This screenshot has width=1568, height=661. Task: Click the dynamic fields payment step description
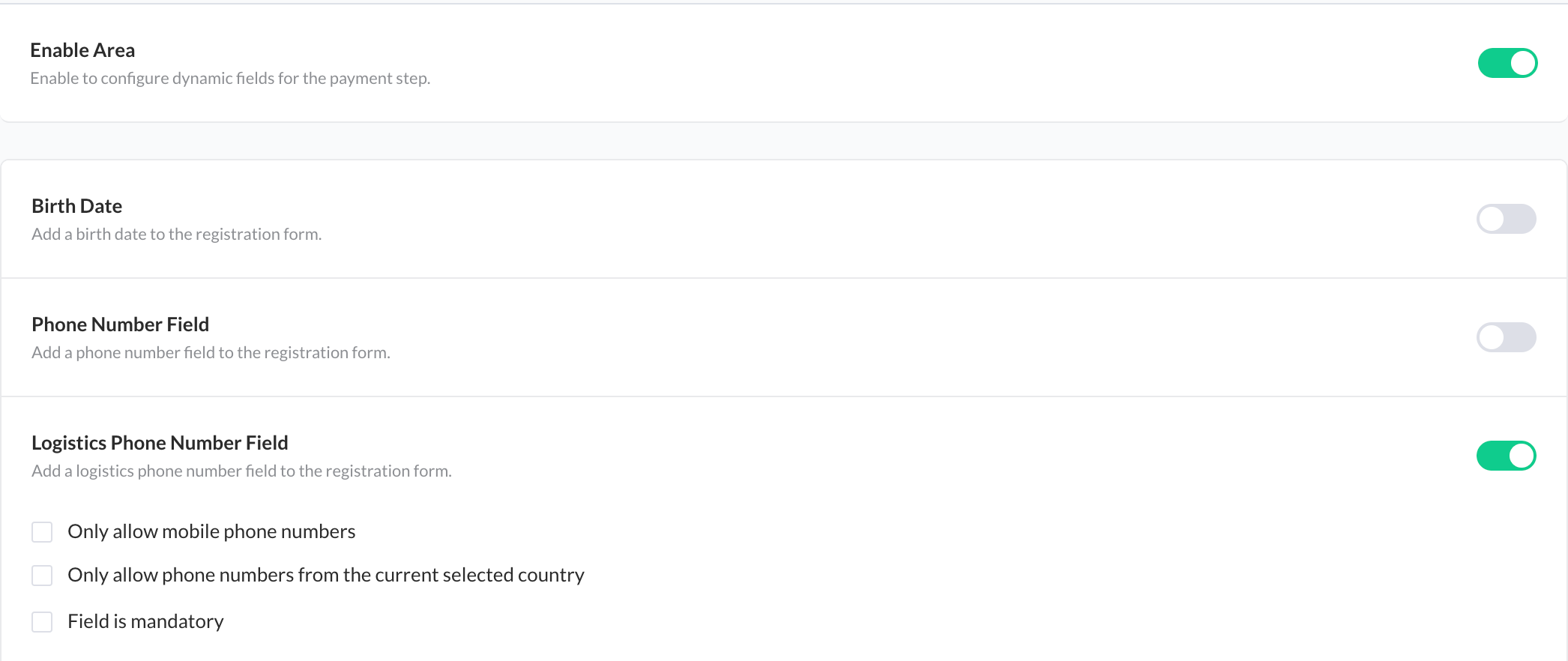point(230,79)
